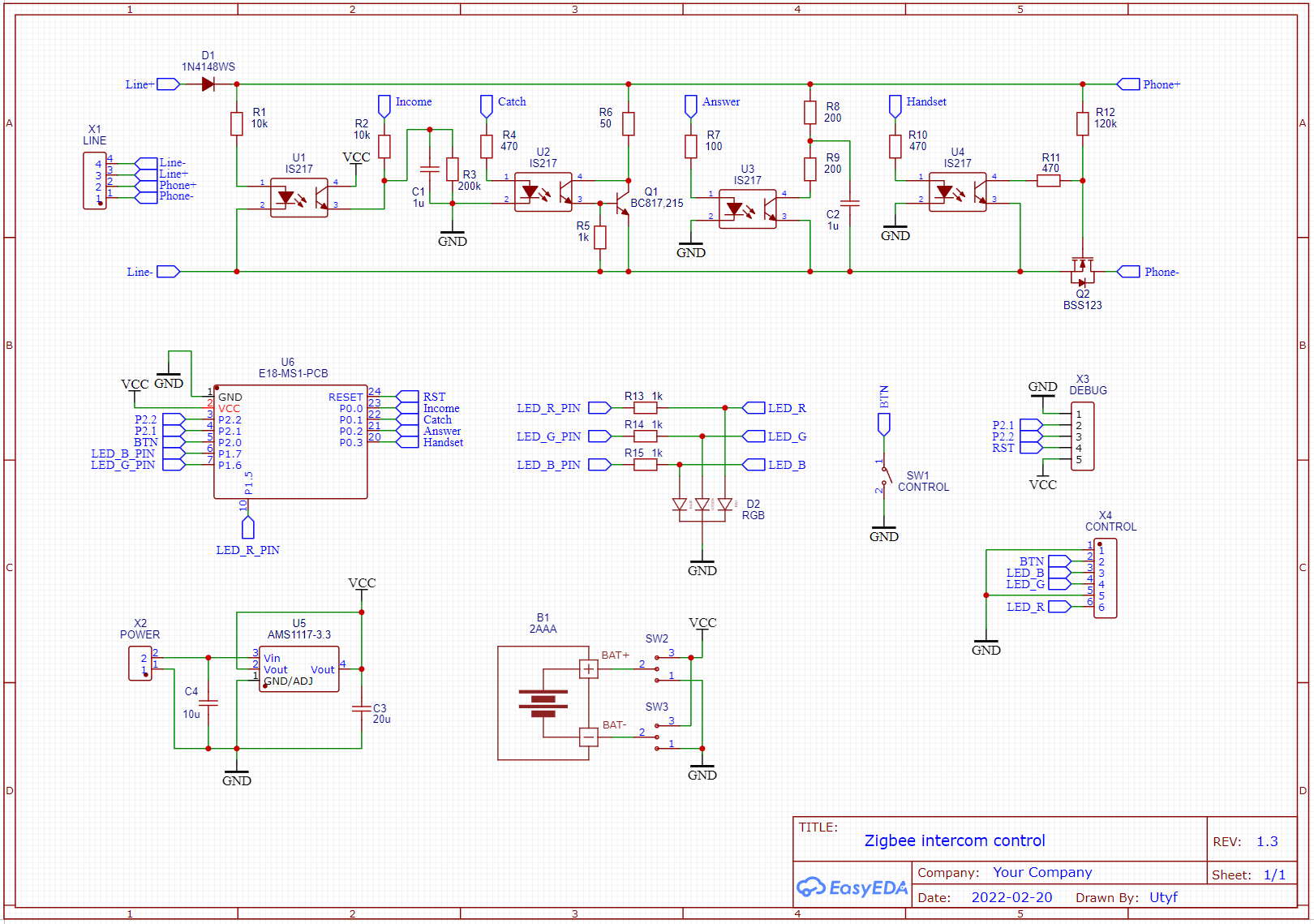
Task: Select the Q1 BC817 transistor symbol
Action: [622, 203]
